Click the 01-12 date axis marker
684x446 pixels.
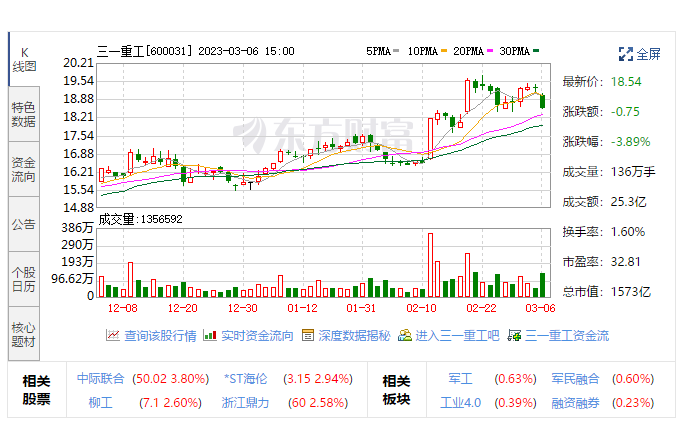(302, 308)
